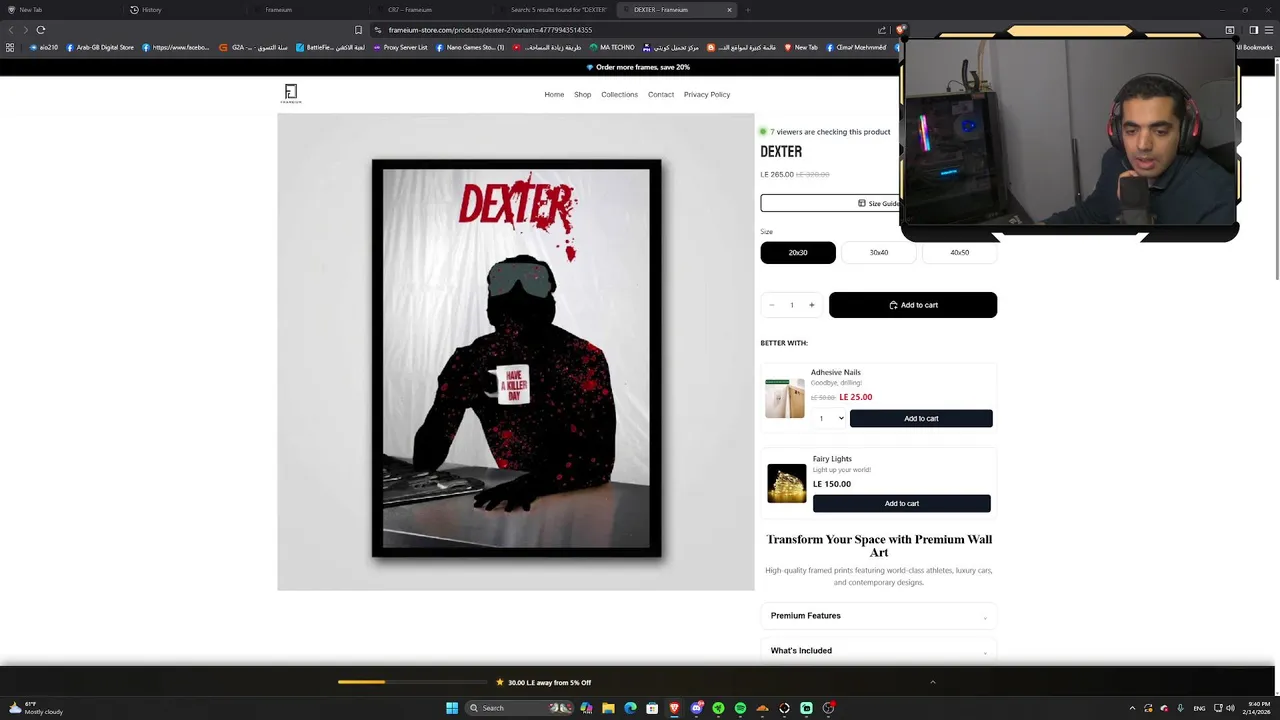Click the Windows taskbar Search box
This screenshot has height=720, width=1280.
518,708
